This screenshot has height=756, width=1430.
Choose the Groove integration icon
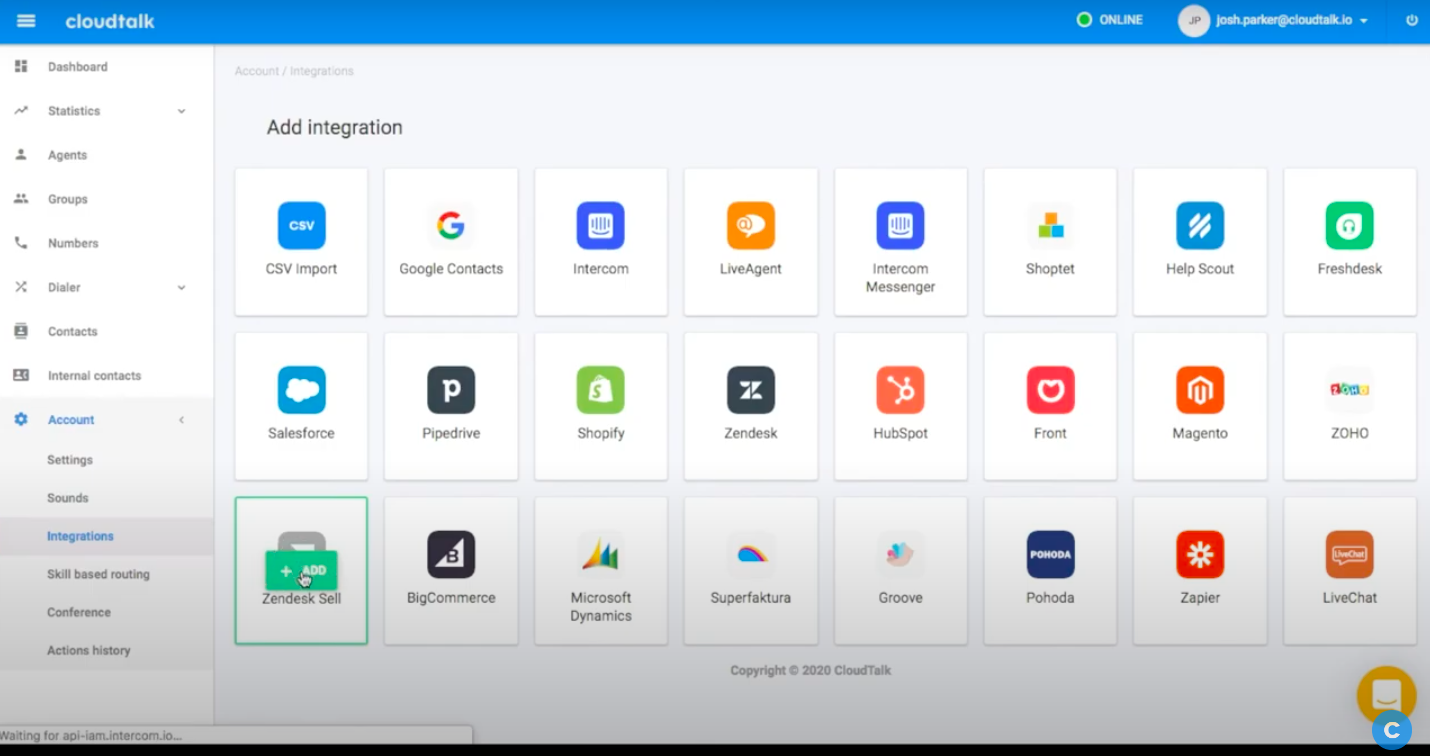tap(901, 554)
